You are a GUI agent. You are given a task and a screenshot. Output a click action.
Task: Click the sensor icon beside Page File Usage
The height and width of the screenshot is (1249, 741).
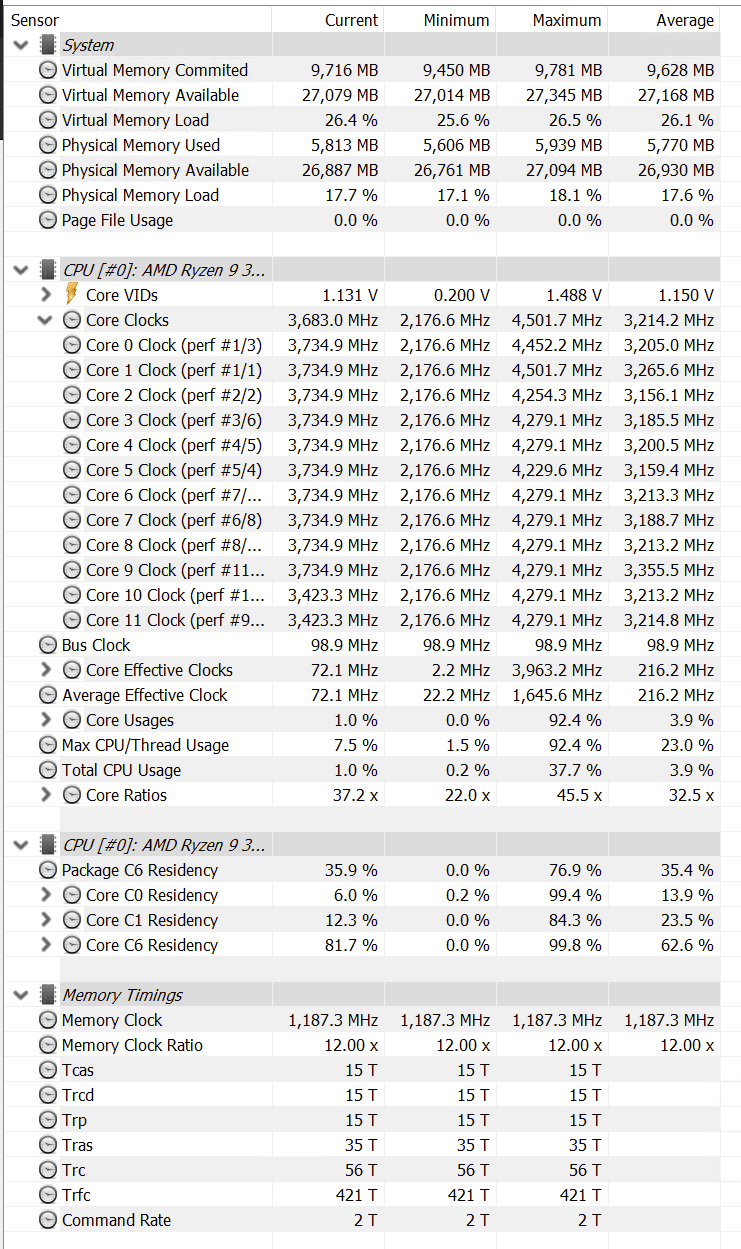pos(47,220)
